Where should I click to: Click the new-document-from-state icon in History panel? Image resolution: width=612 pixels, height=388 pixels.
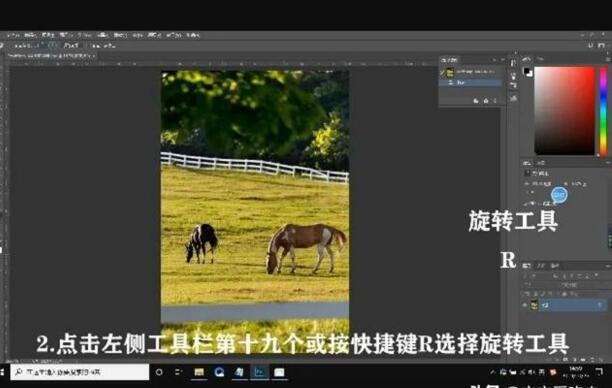pyautogui.click(x=476, y=101)
